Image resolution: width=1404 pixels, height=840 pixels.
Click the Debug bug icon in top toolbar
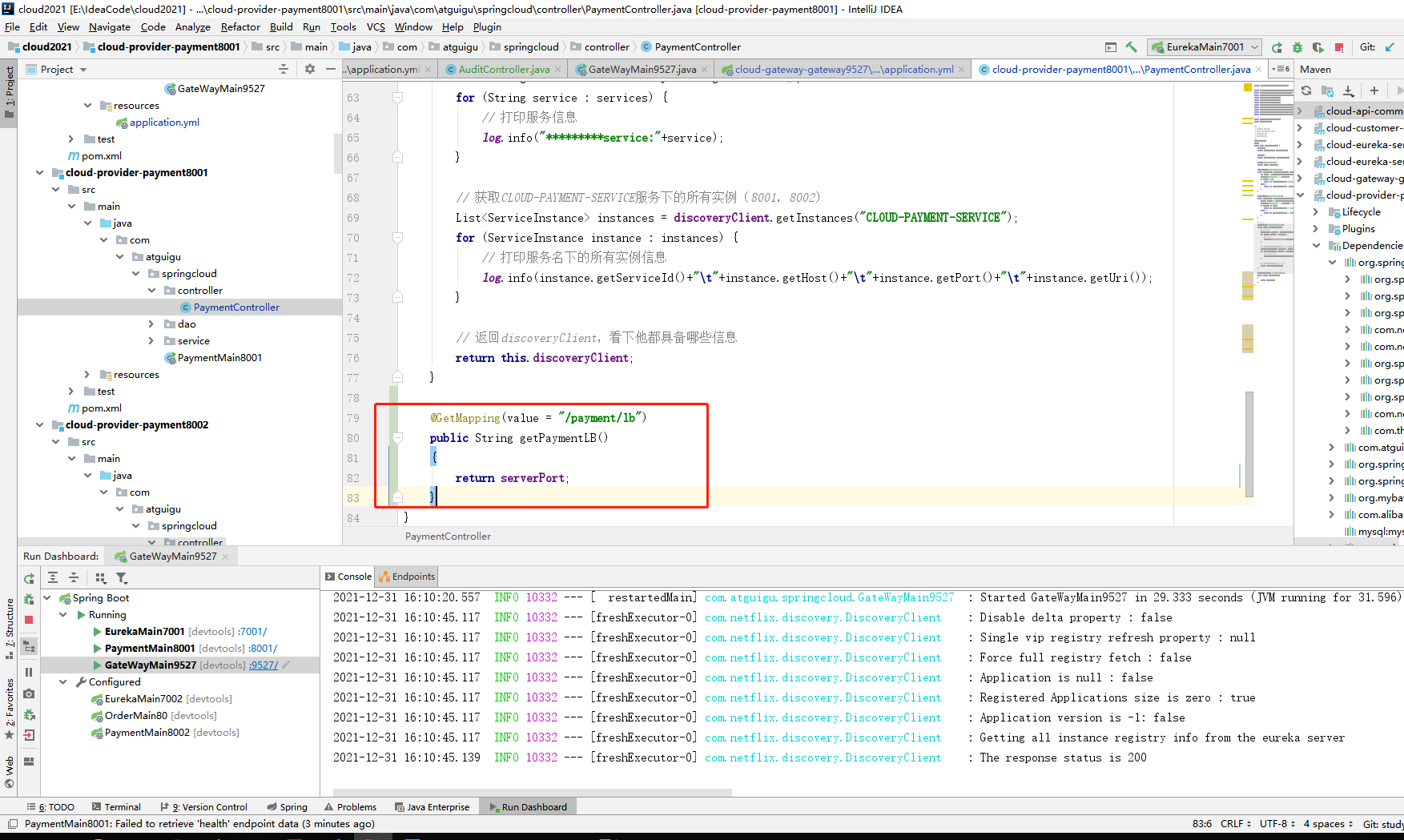[x=1297, y=47]
